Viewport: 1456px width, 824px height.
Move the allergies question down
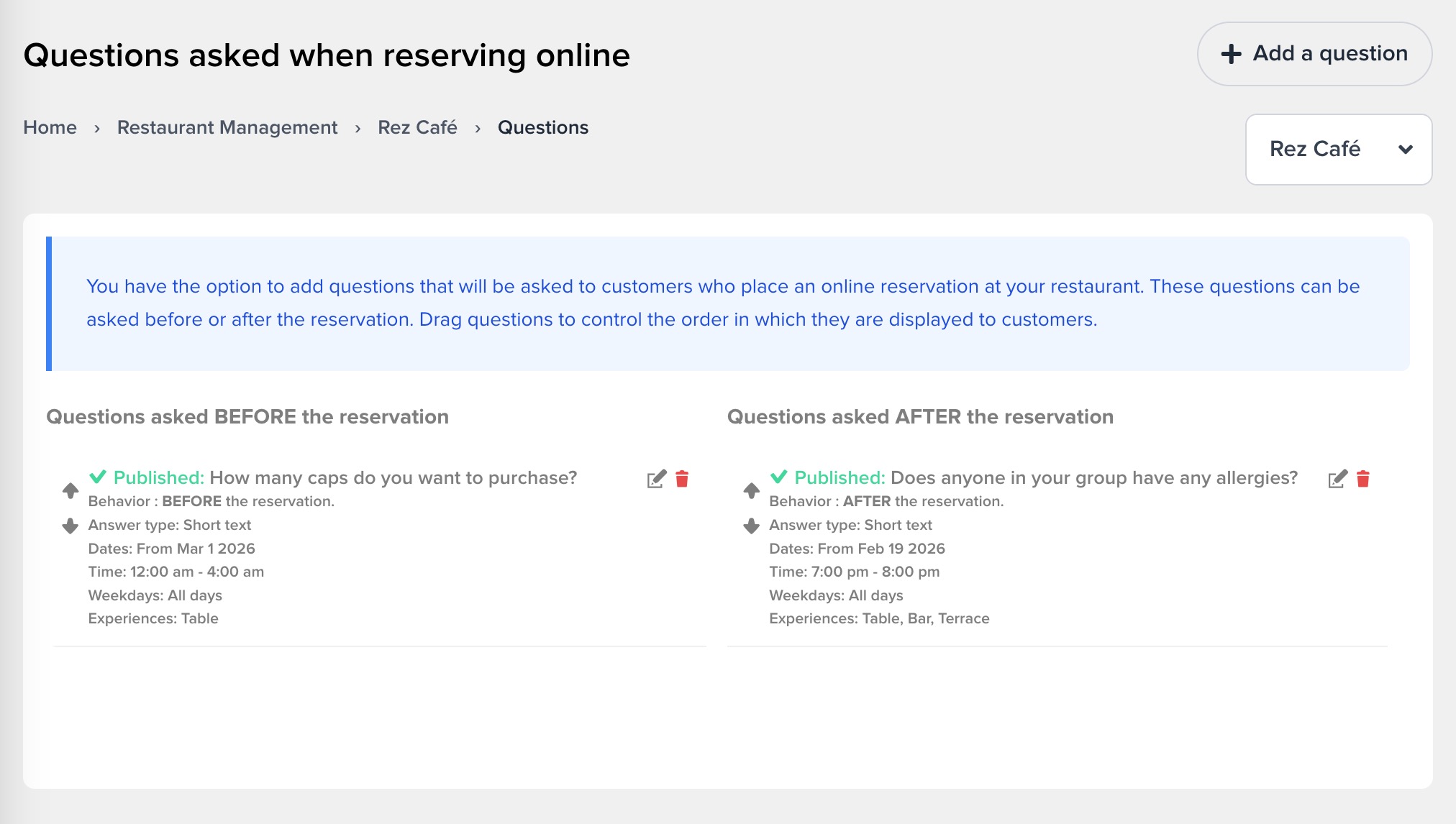tap(751, 526)
